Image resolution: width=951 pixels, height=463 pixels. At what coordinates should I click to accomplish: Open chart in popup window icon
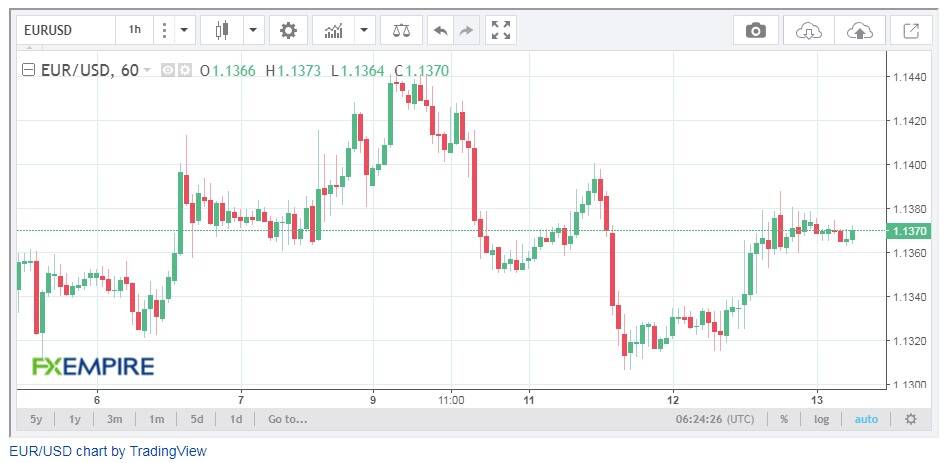tap(911, 30)
